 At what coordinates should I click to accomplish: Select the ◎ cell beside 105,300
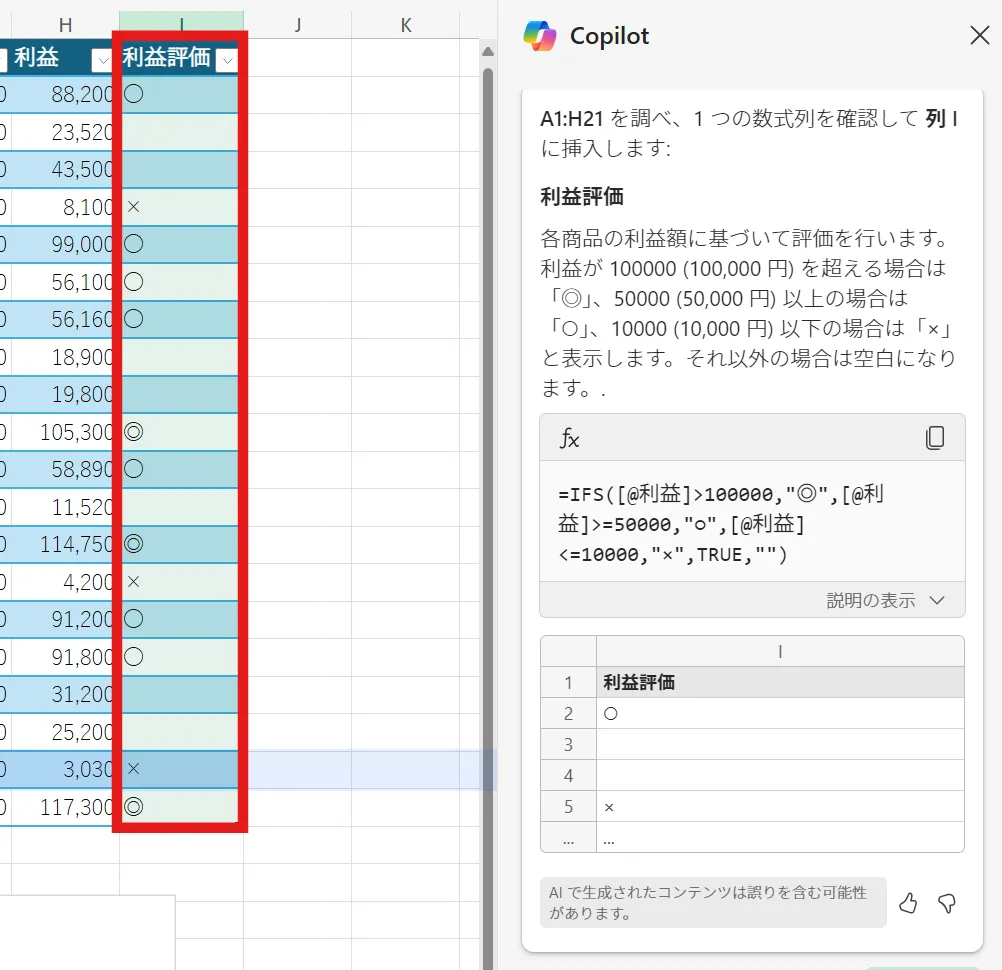click(180, 432)
